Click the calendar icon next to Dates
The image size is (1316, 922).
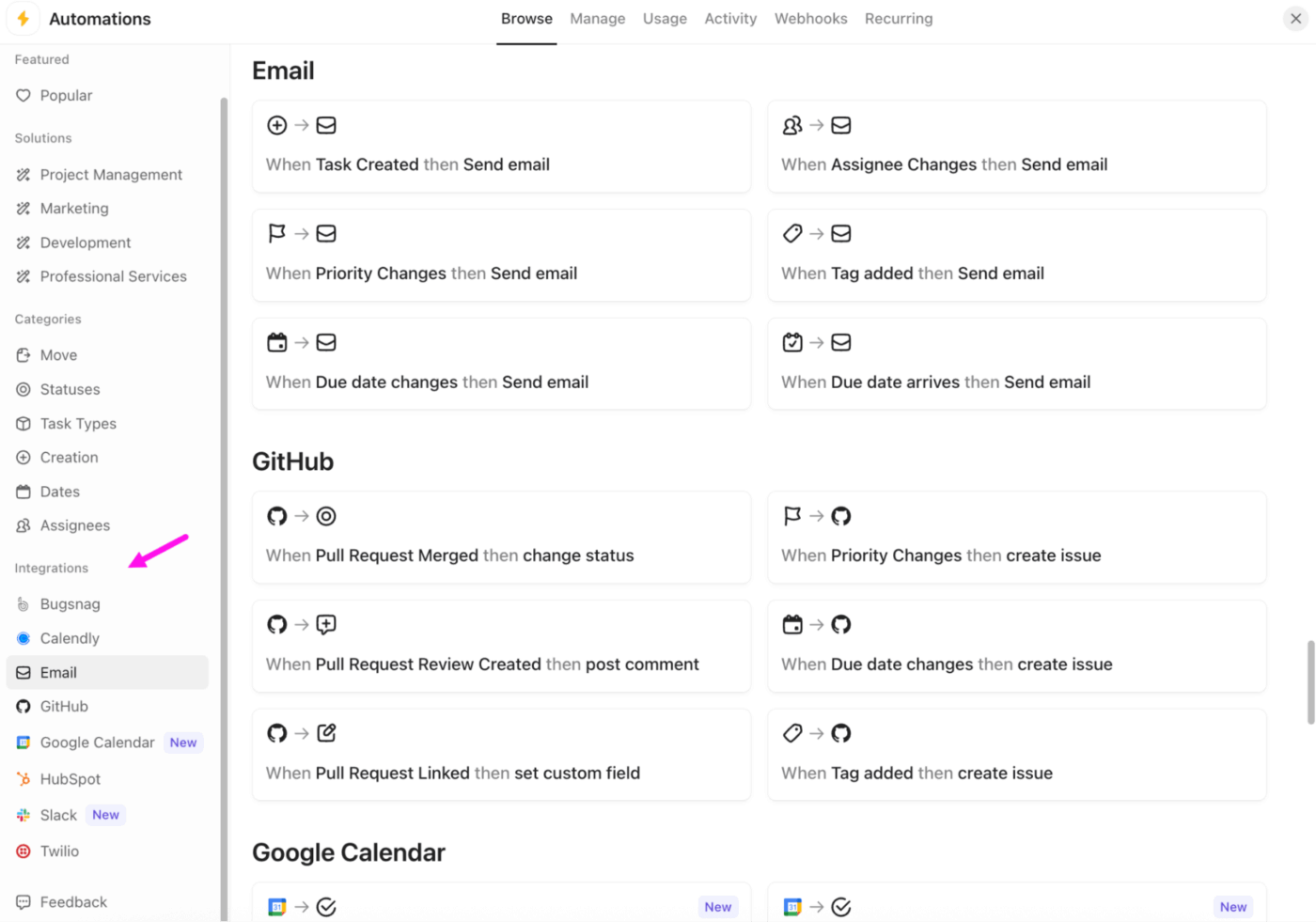coord(23,491)
